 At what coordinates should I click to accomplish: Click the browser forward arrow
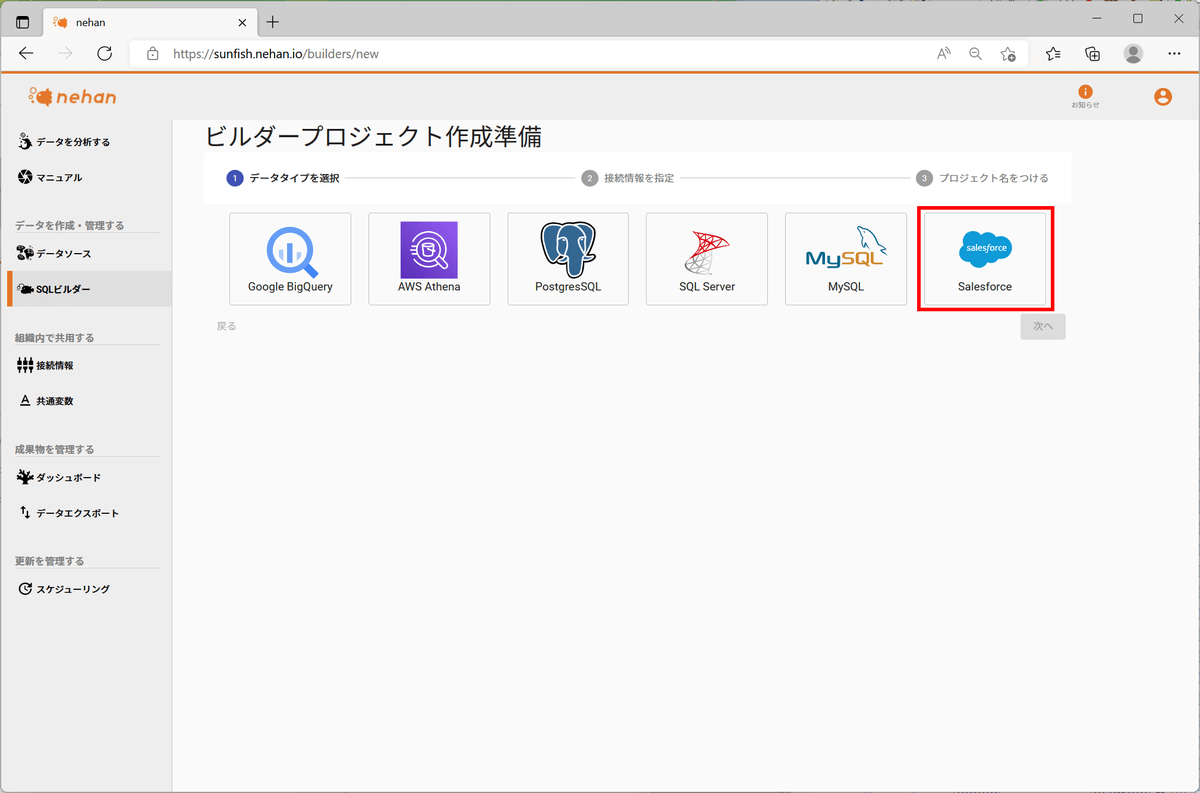(x=66, y=54)
